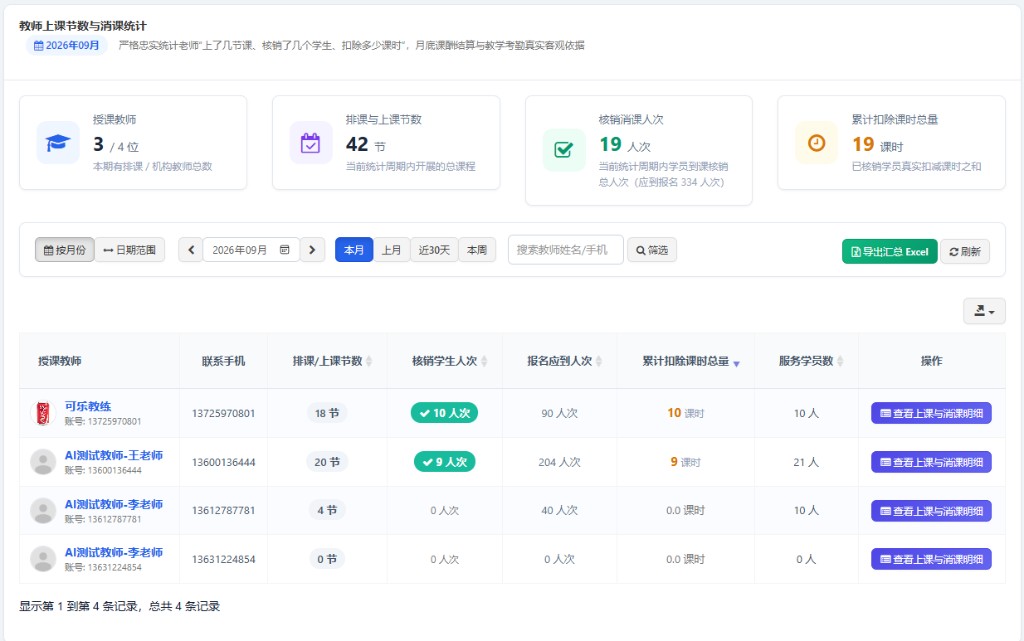Click the 18 节 badge

(x=327, y=413)
